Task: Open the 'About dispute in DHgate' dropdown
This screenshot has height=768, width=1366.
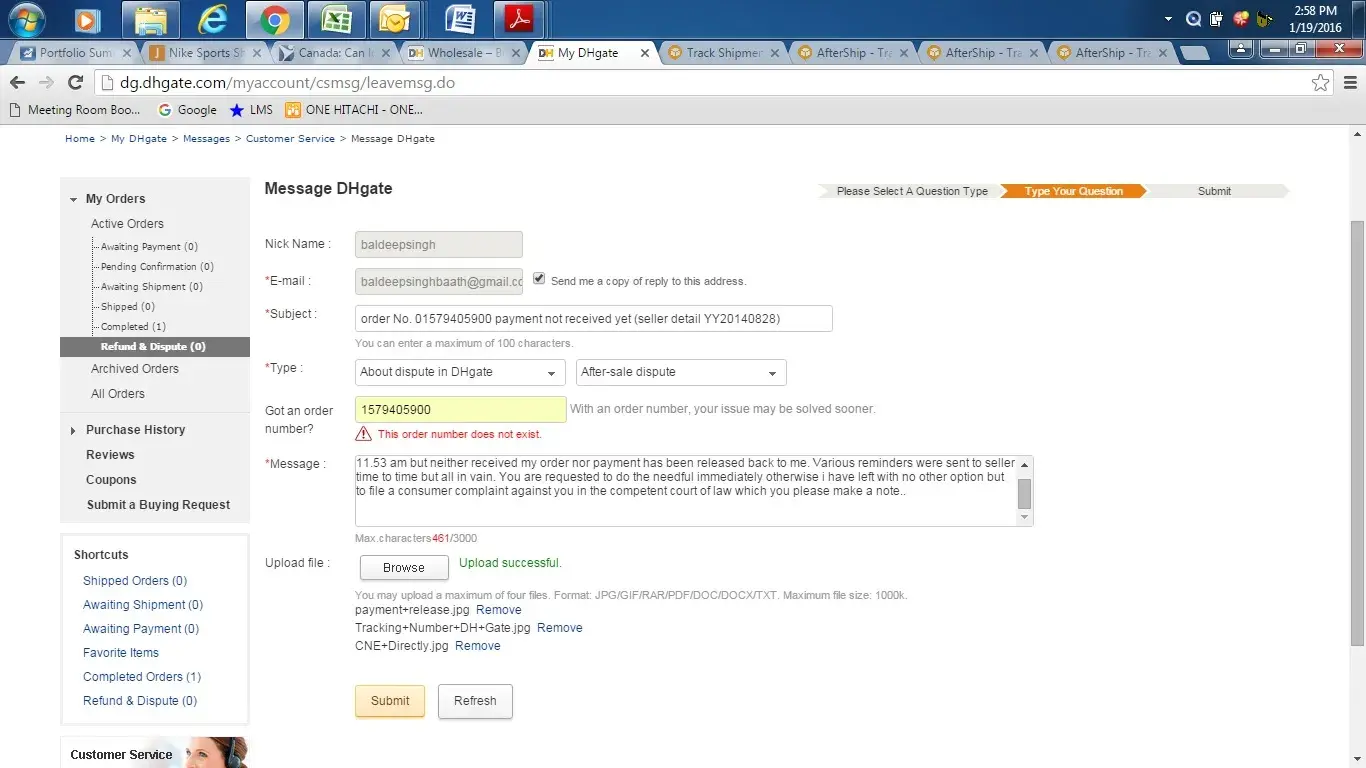Action: 460,372
